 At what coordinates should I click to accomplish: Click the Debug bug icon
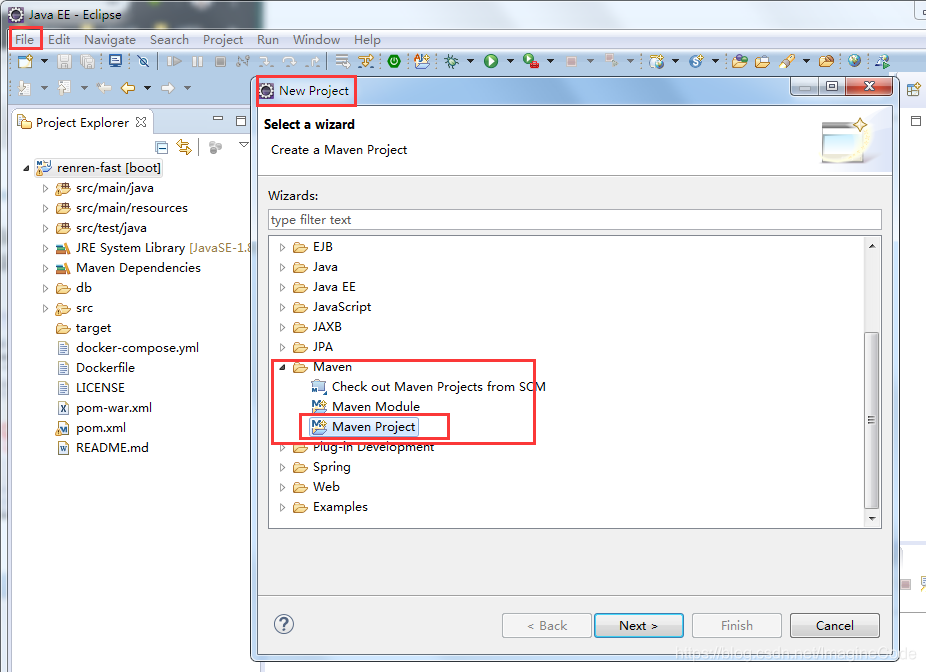(x=452, y=61)
